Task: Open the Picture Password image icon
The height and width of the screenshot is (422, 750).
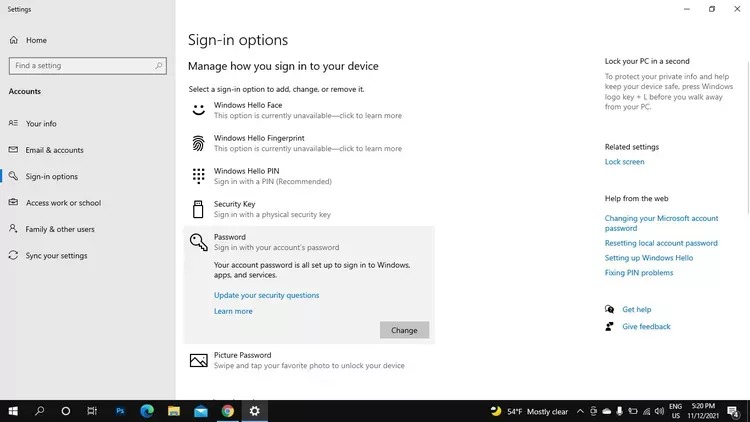Action: click(199, 360)
